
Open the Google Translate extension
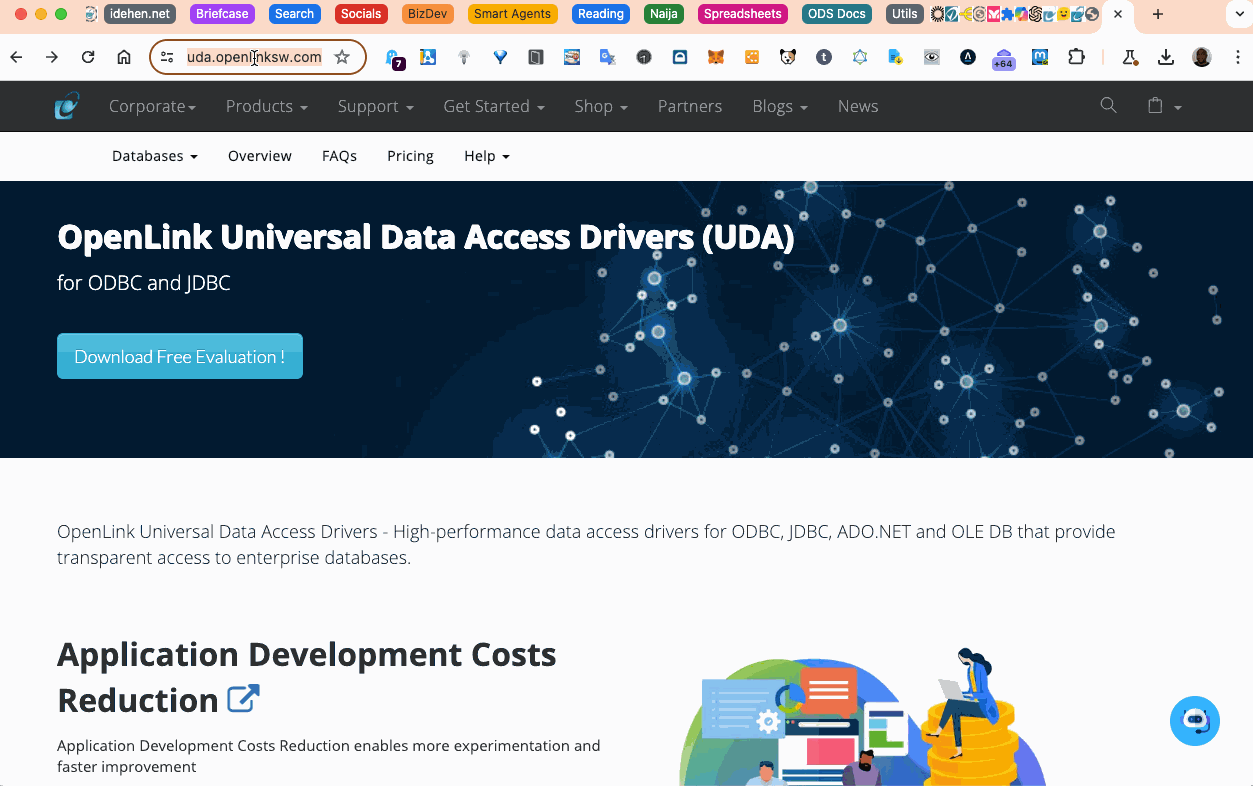click(x=608, y=57)
